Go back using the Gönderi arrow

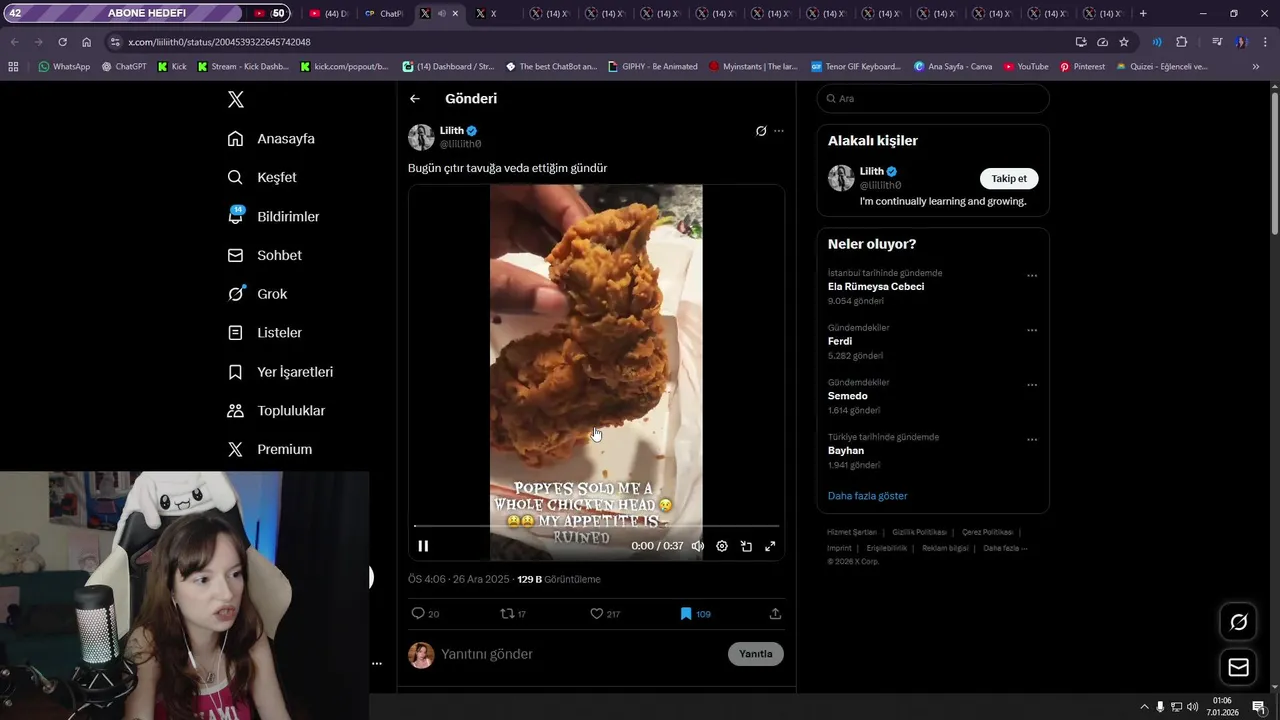(x=415, y=99)
